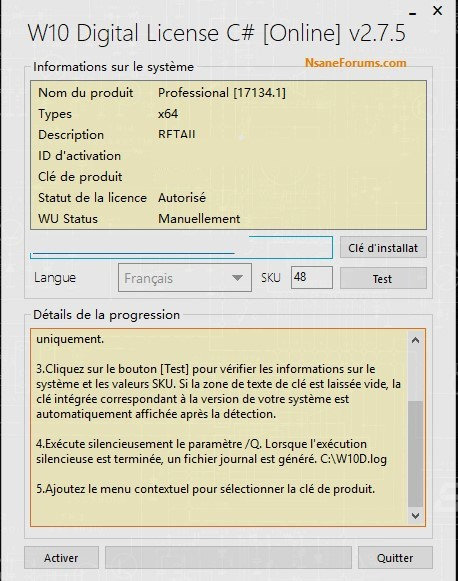The image size is (458, 581).
Task: Select the x64 type value
Action: [168, 113]
